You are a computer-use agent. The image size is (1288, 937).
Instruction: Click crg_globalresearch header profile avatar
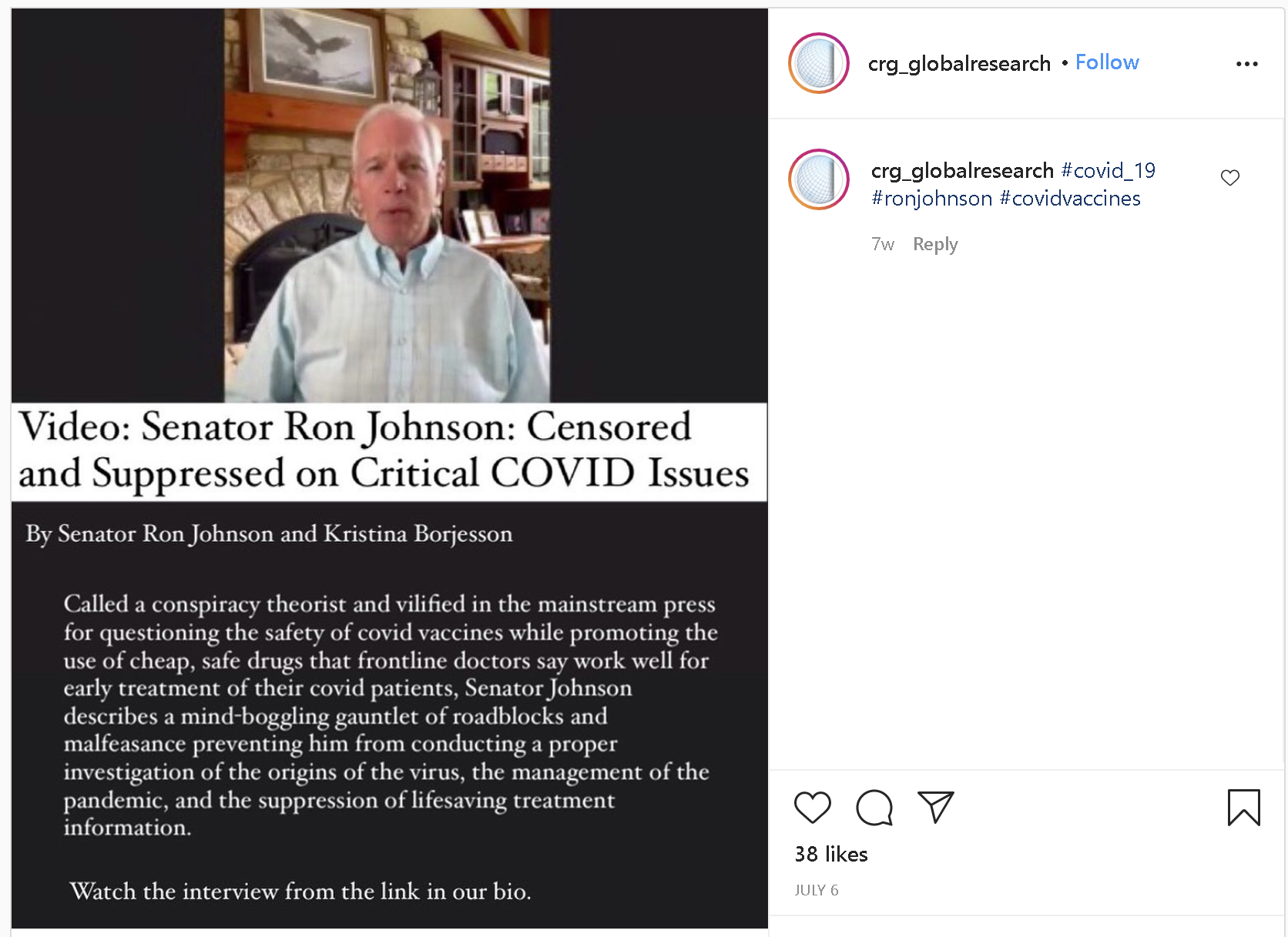(819, 63)
